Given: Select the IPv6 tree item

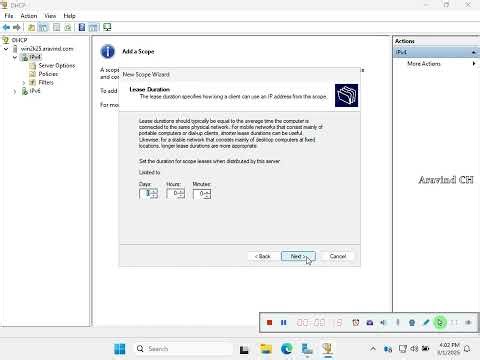Looking at the screenshot, I should (x=35, y=91).
